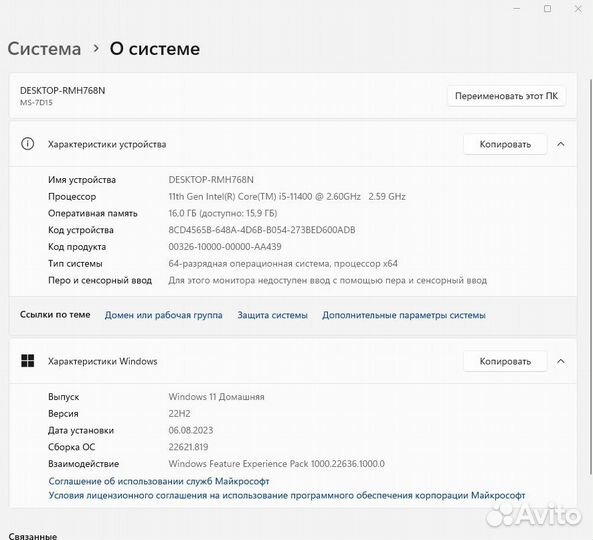Click the Связанные heading at bottom
The height and width of the screenshot is (540, 593).
33,536
